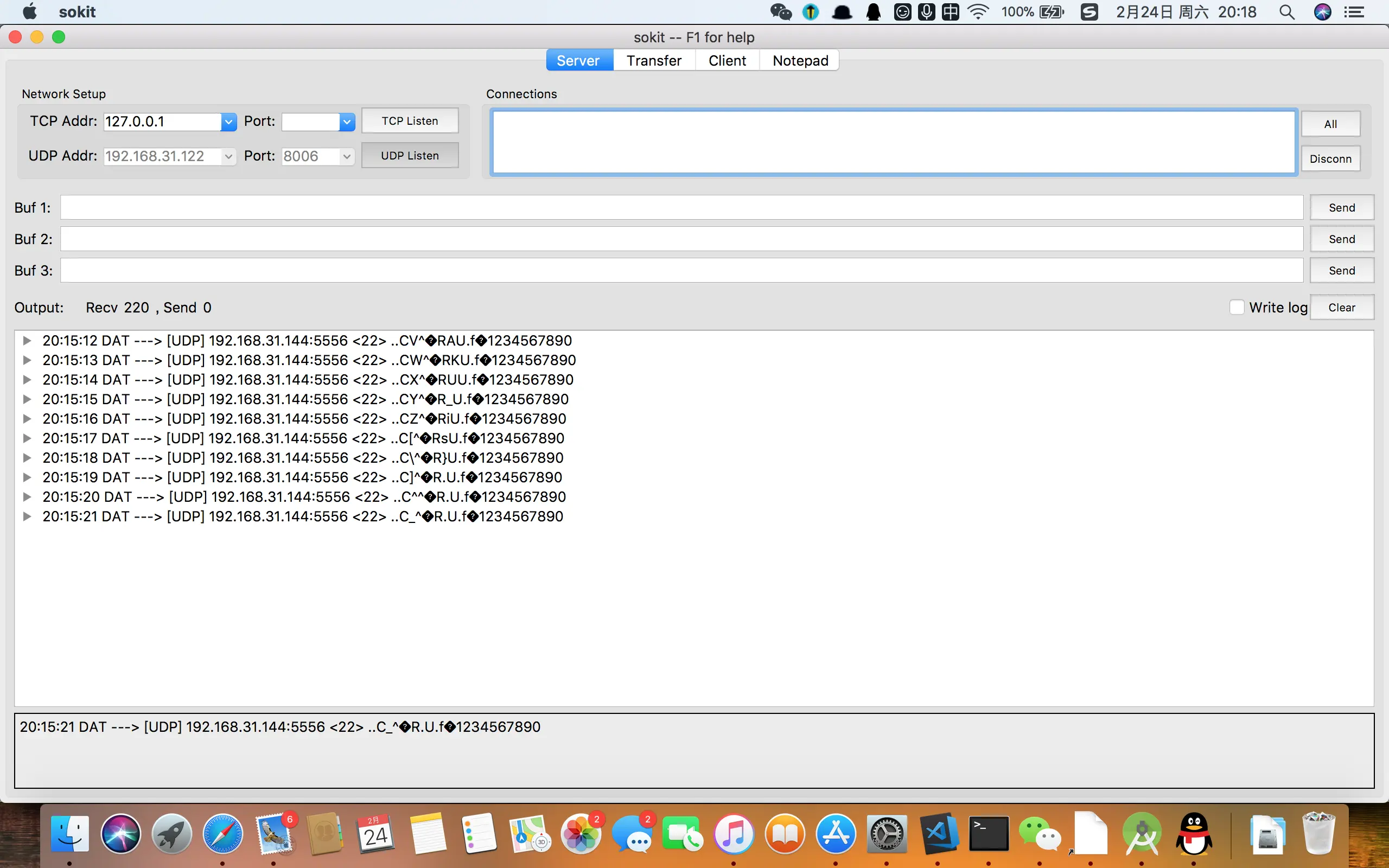1389x868 pixels.
Task: Click the Send button for Buf 2
Action: [x=1341, y=239]
